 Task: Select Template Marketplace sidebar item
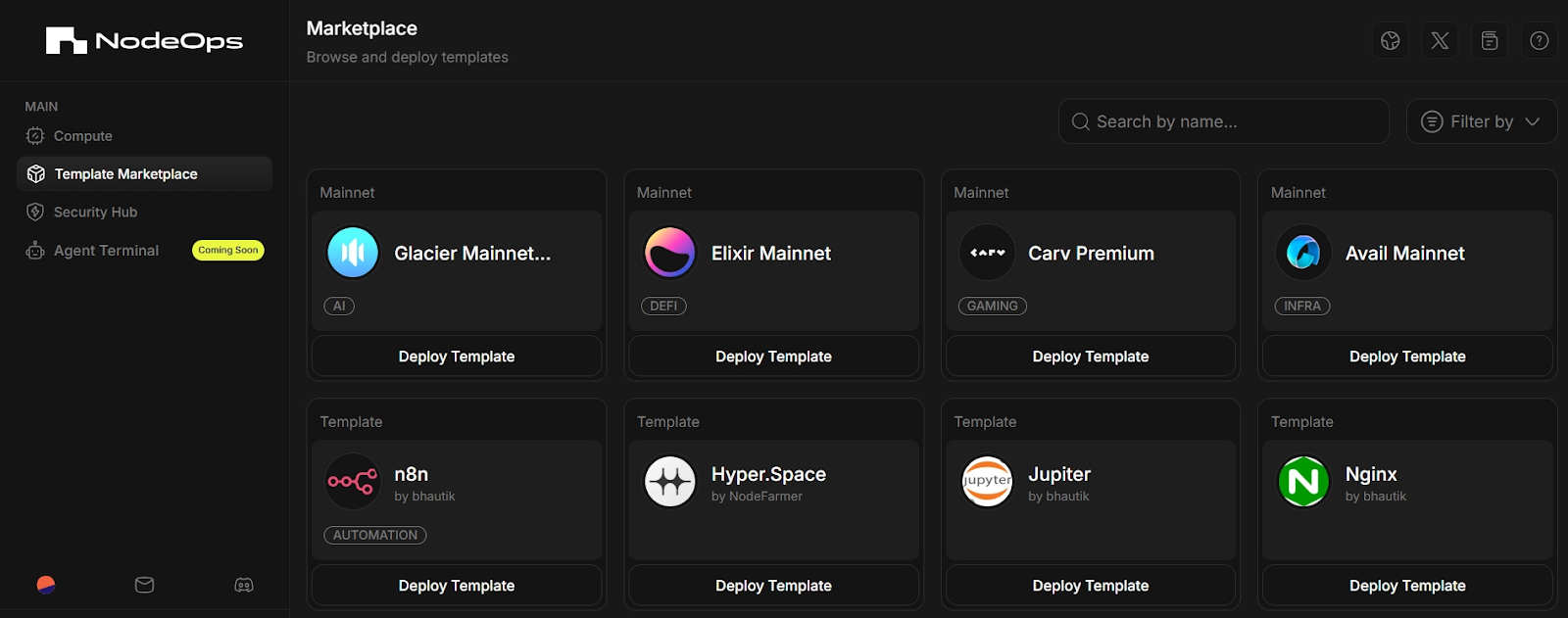144,174
